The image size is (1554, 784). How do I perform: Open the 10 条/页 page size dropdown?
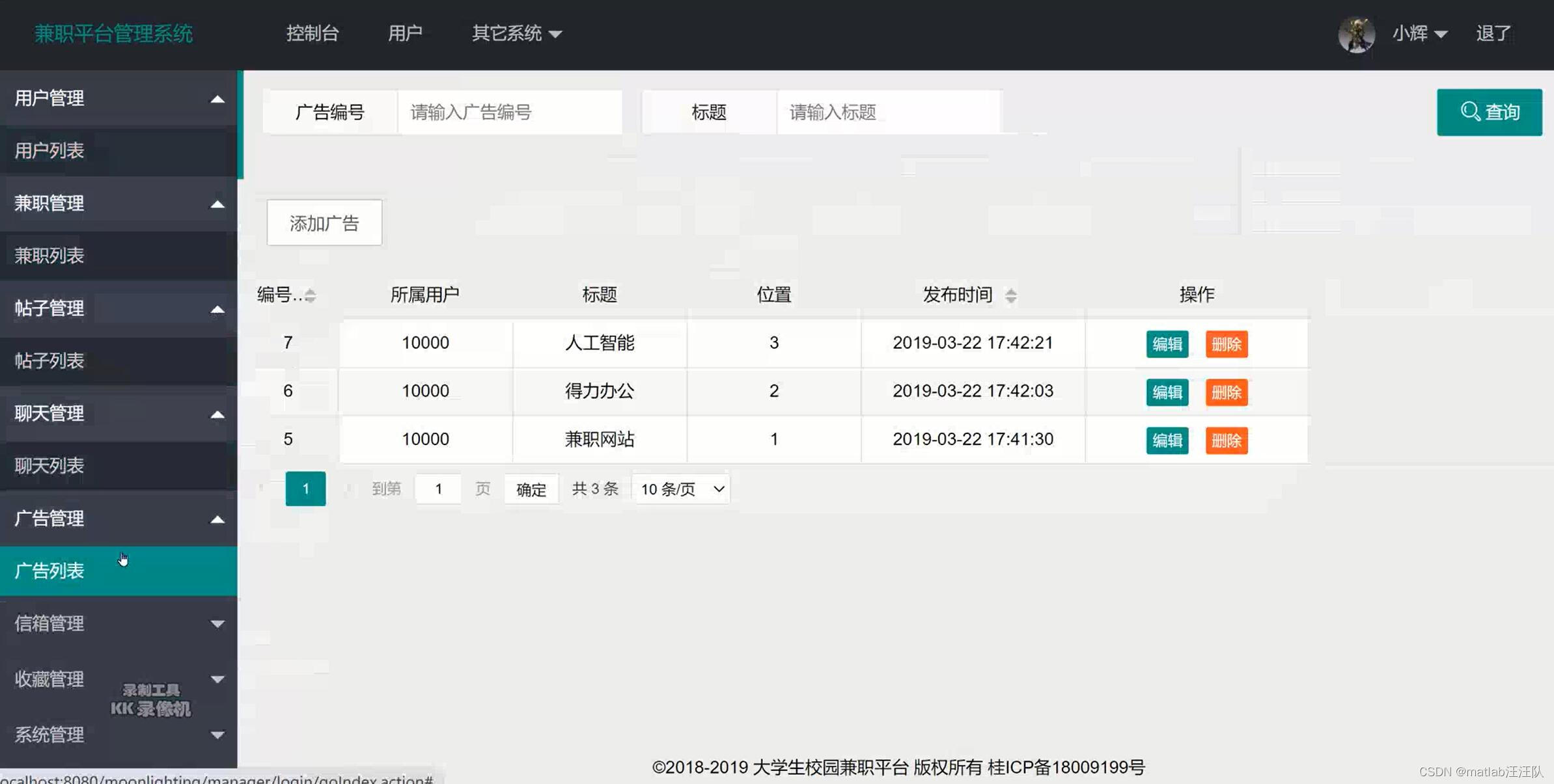click(682, 489)
